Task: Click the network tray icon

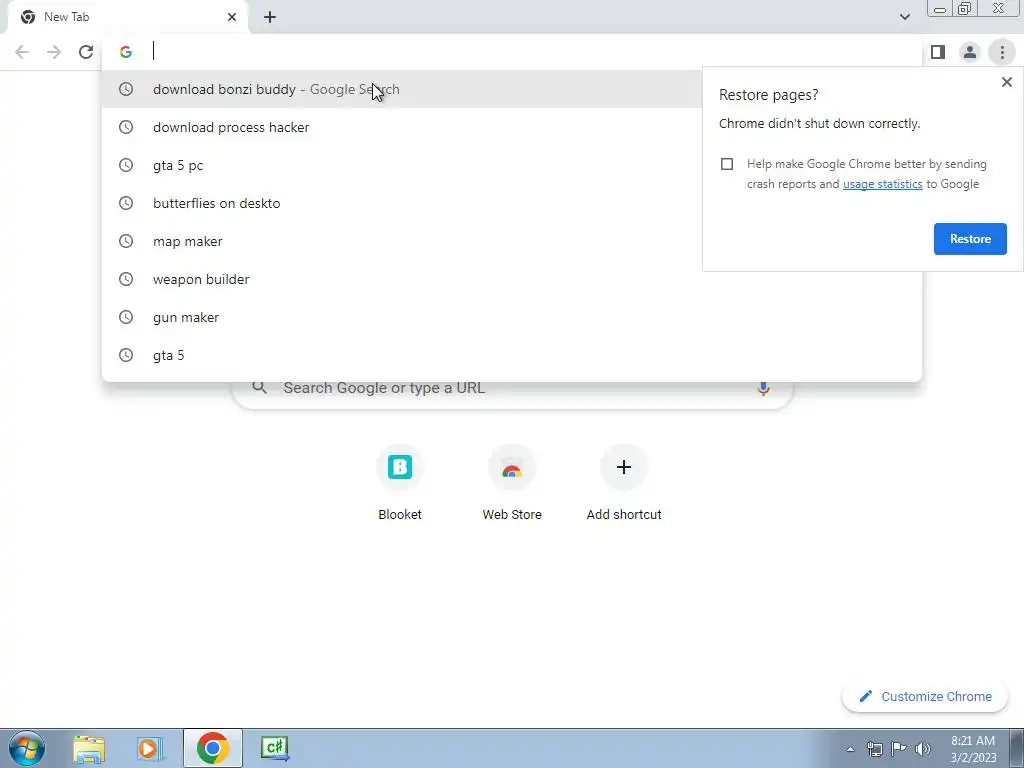Action: click(874, 749)
